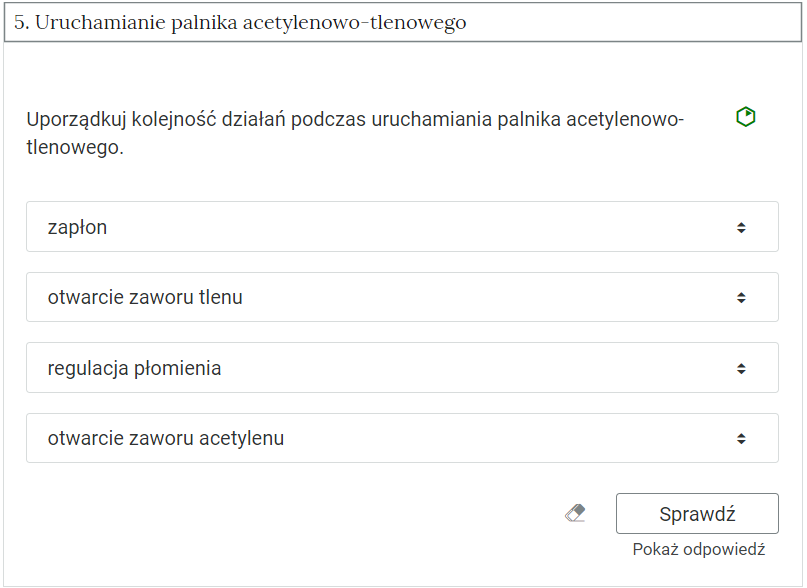Screen dimensions: 807x588
Task: Click the sort arrows on 'otwarcie zaworu tlenu'
Action: 741,296
